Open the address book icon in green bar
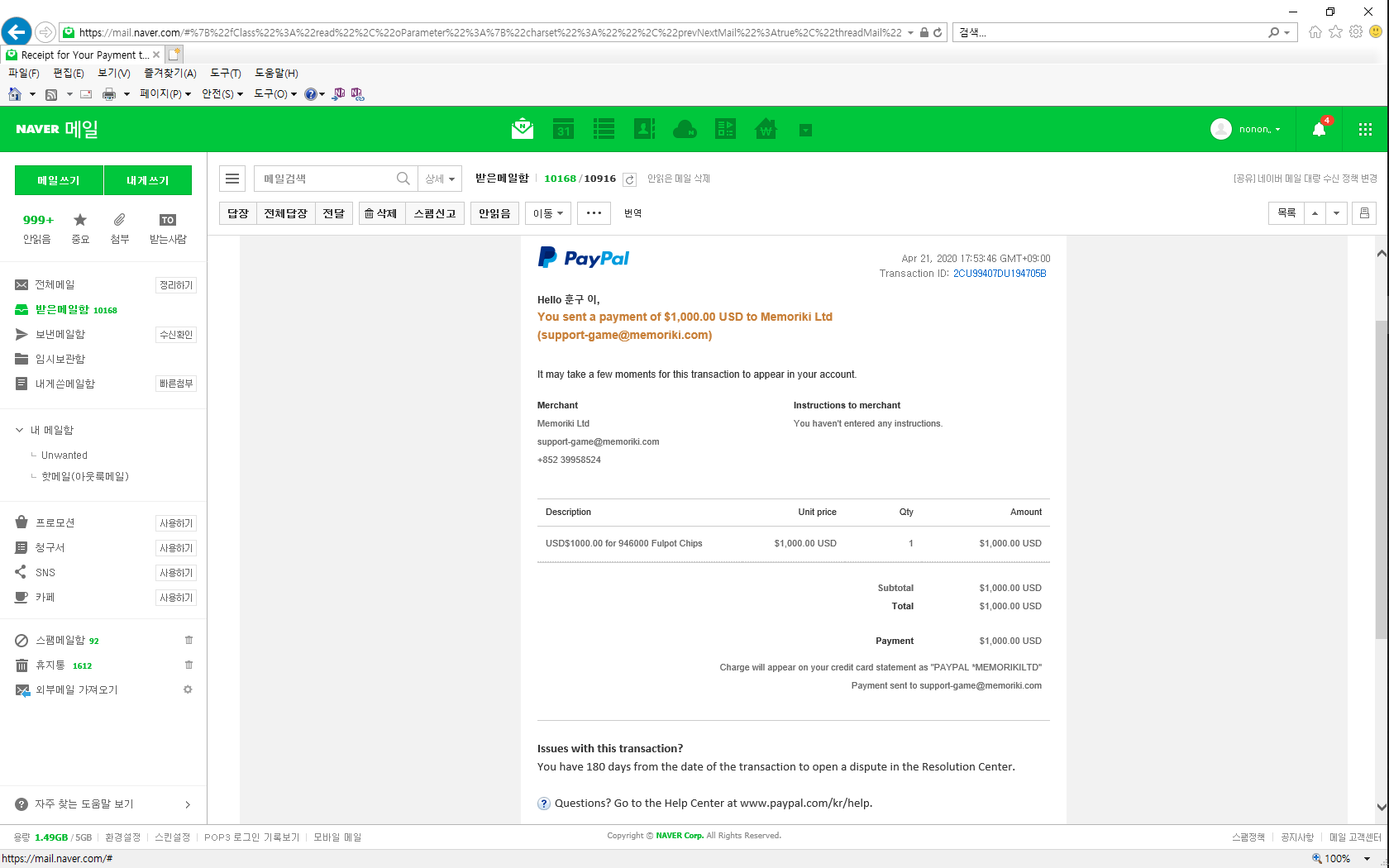Image resolution: width=1389 pixels, height=868 pixels. tap(644, 129)
